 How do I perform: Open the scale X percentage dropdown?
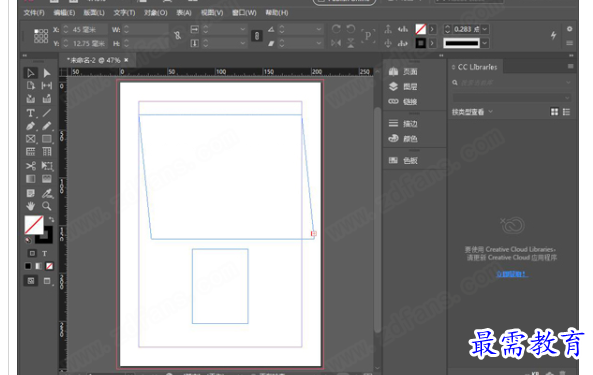242,29
